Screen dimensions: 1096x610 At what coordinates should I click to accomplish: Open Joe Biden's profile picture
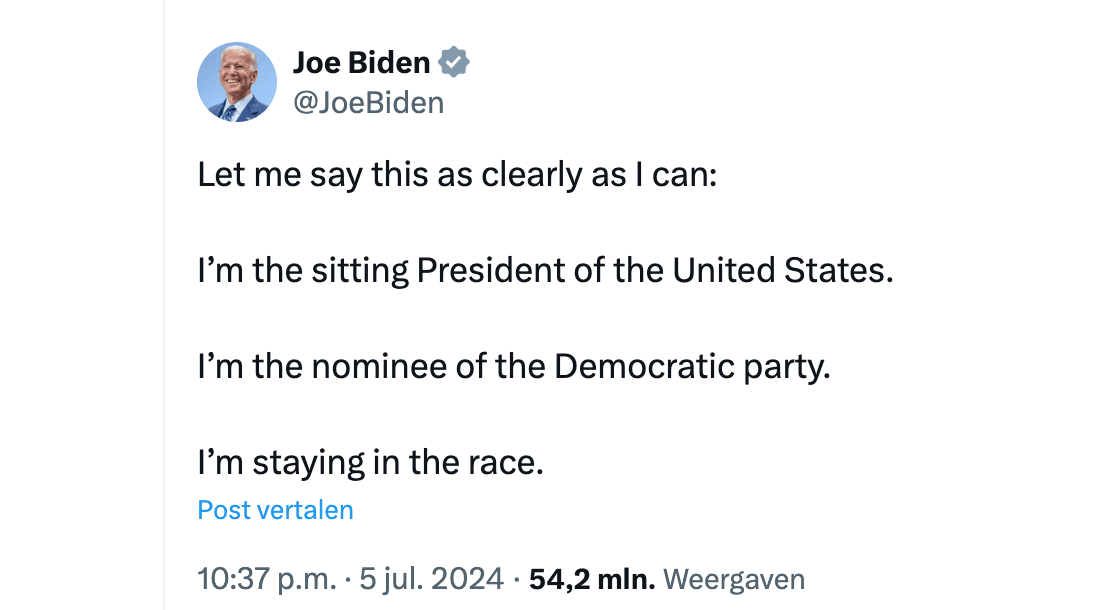click(x=237, y=82)
